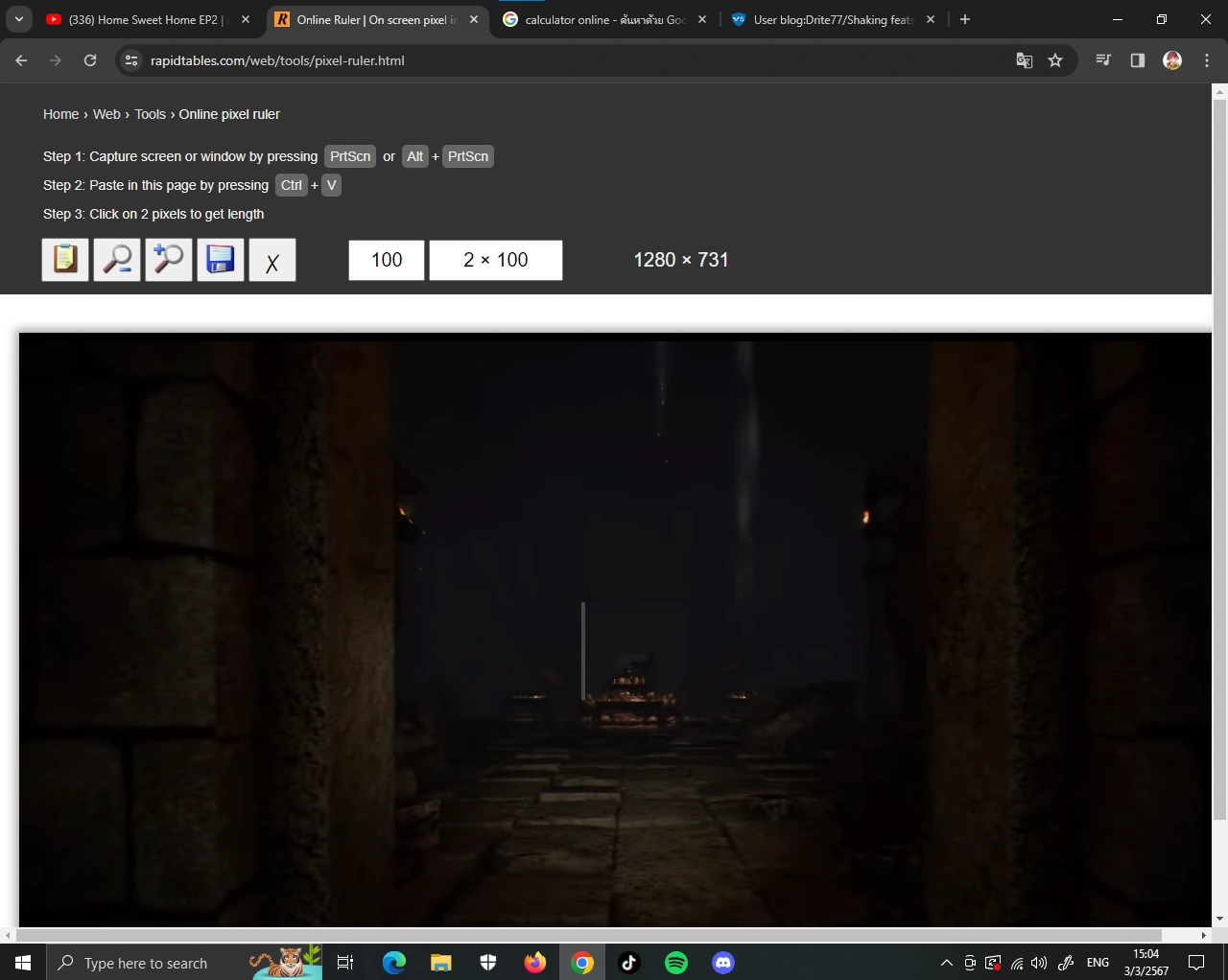Click the Online pixel ruler breadcrumb text

(x=229, y=114)
